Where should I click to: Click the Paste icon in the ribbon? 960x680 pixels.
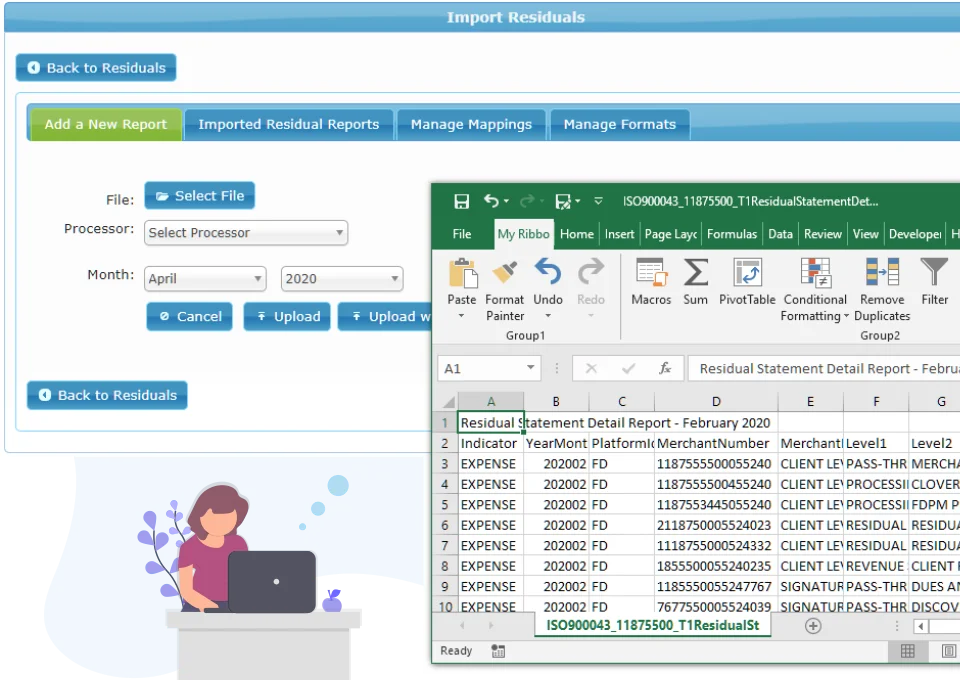click(462, 280)
